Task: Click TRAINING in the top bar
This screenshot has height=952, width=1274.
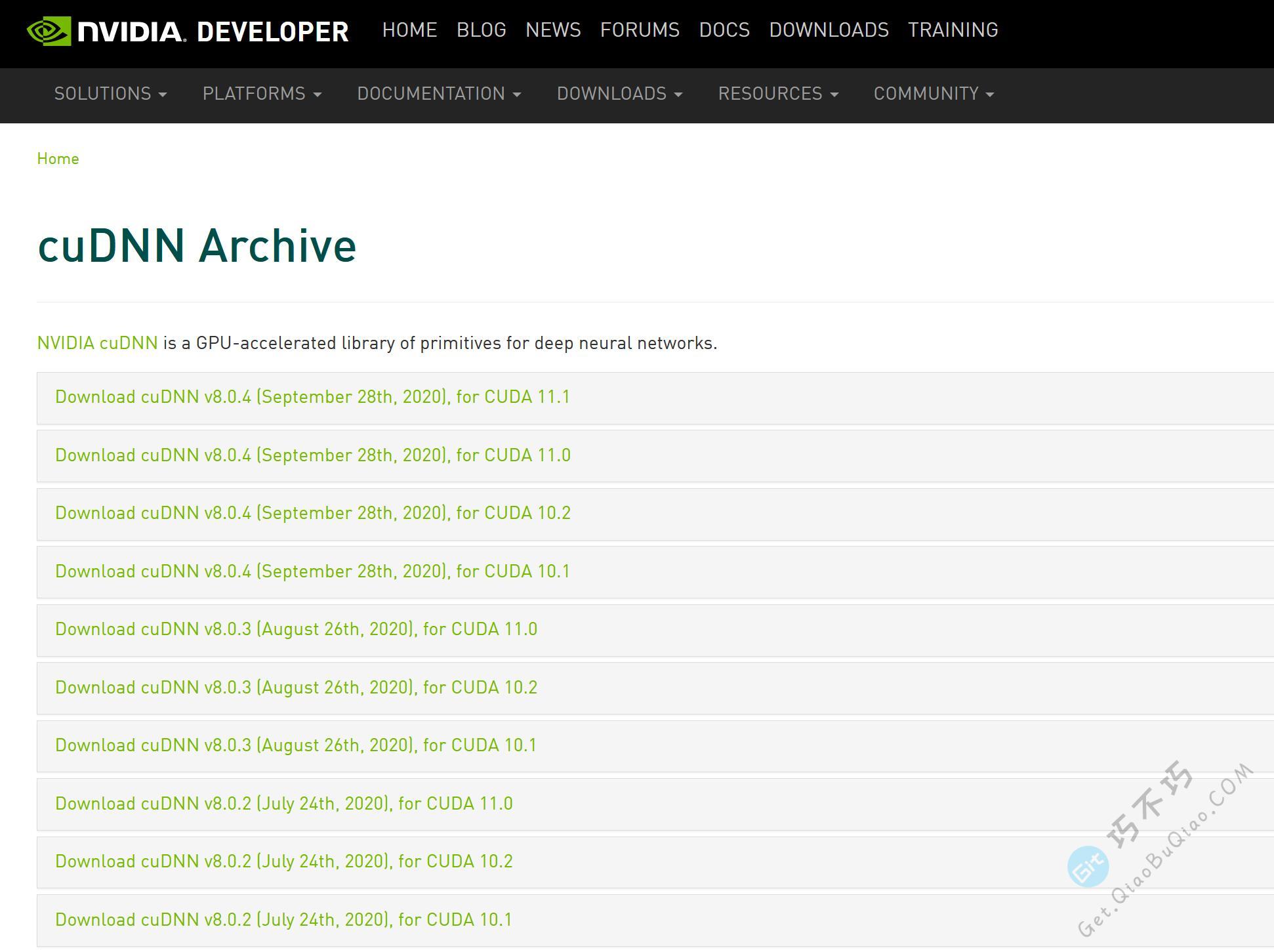Action: [x=953, y=30]
